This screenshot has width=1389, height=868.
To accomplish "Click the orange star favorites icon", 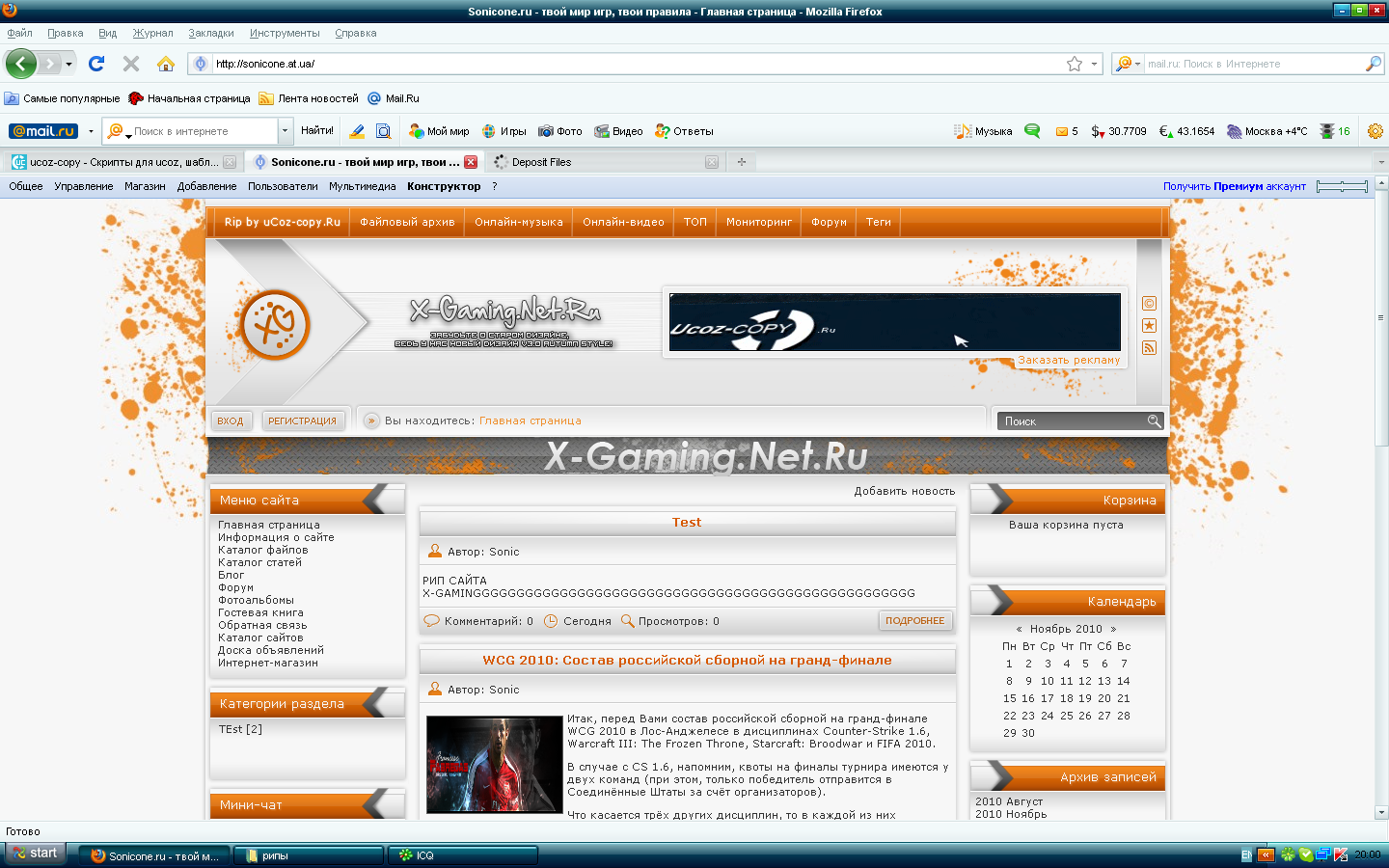I will [1149, 326].
